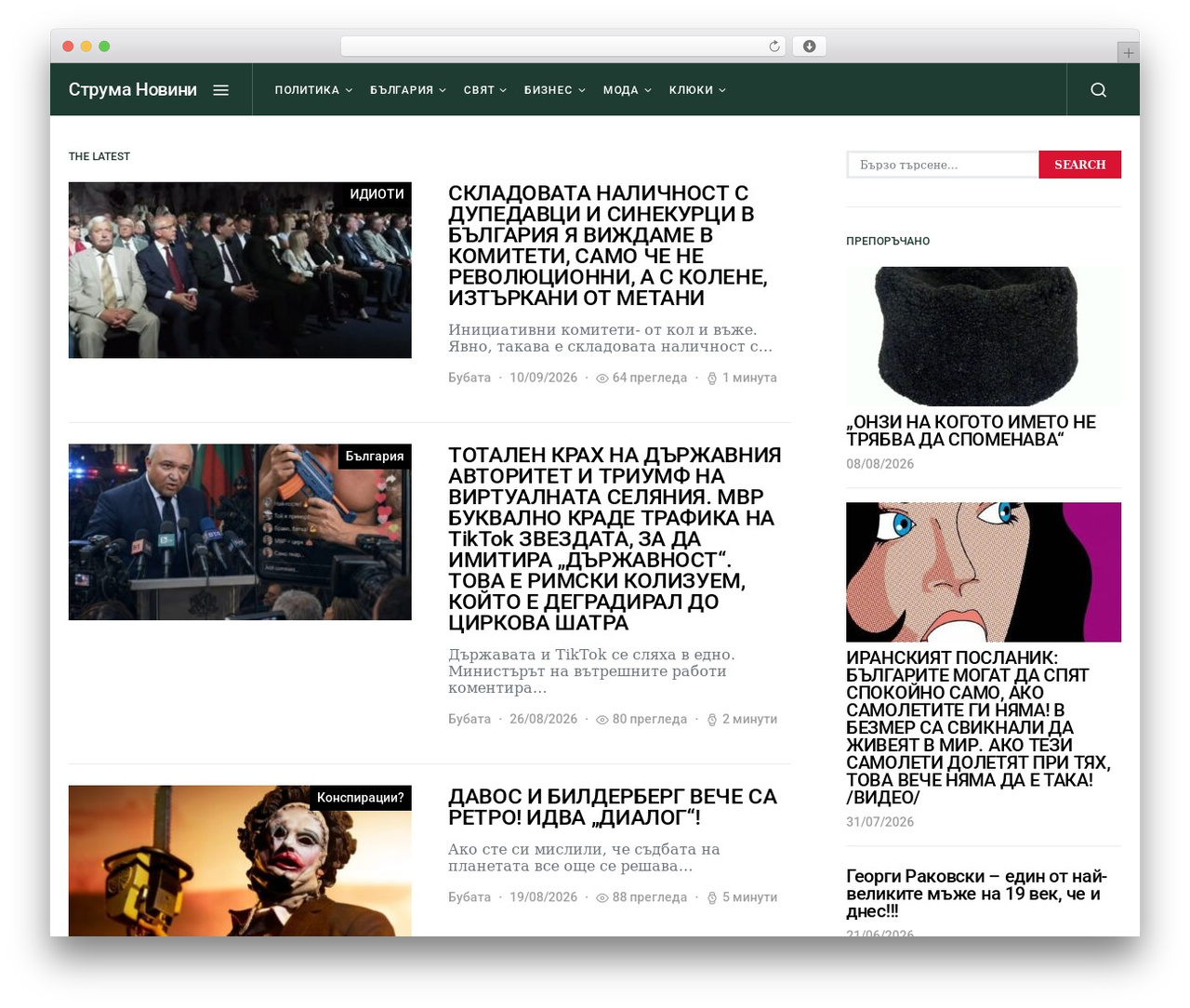Click author Бубата on 26/08/2026 article
Viewport: 1190px width, 1008px height.
469,720
